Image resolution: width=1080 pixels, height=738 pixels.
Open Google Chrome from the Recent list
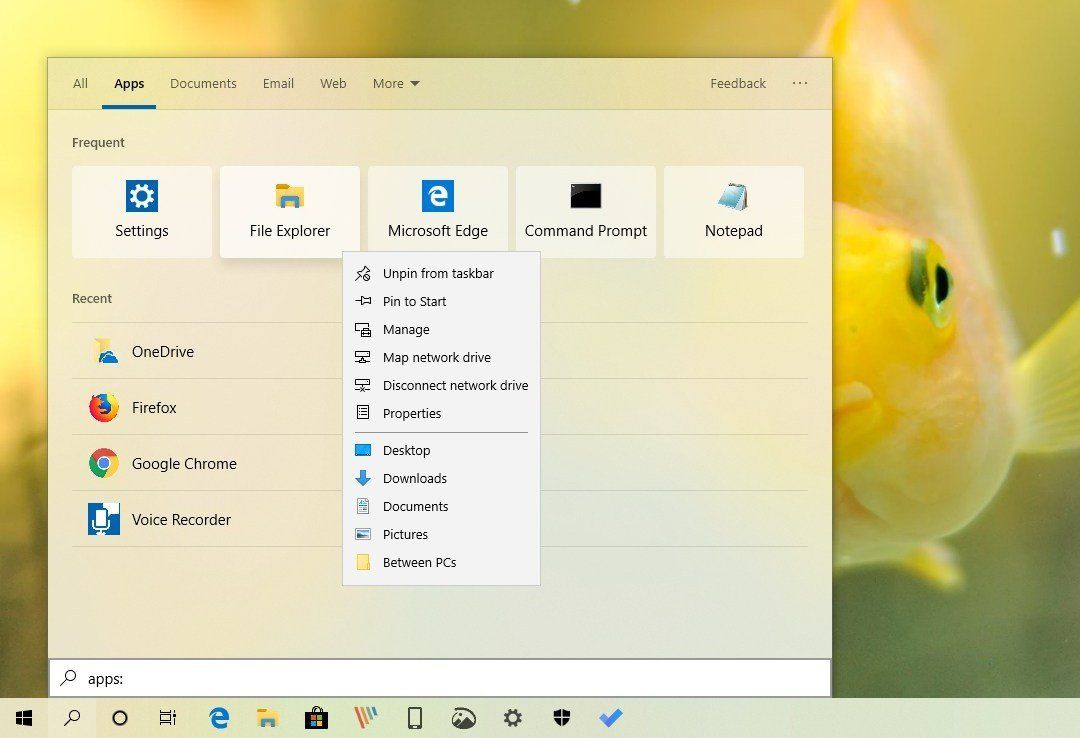pyautogui.click(x=184, y=463)
